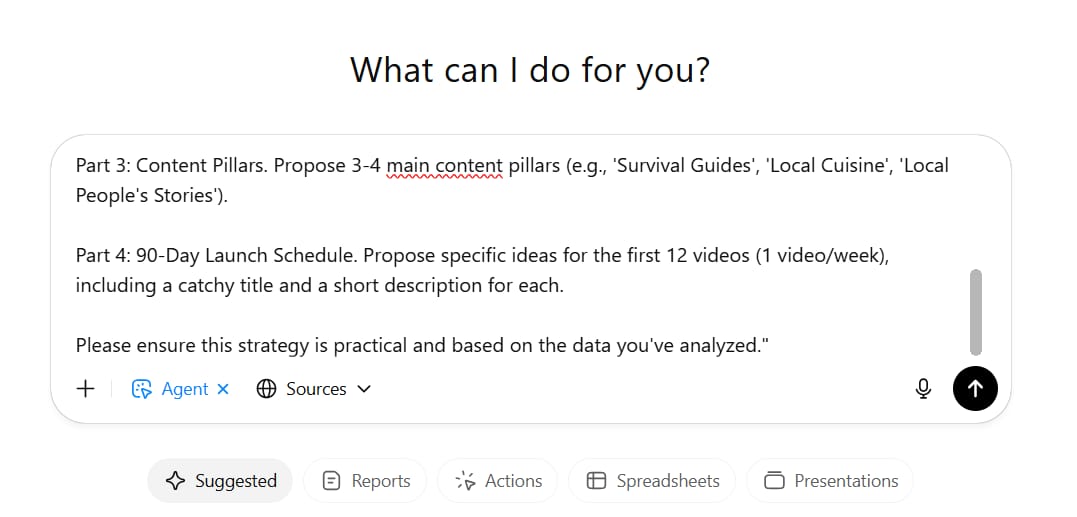Click the Agent mode cursor icon
This screenshot has width=1077, height=517.
pos(141,389)
